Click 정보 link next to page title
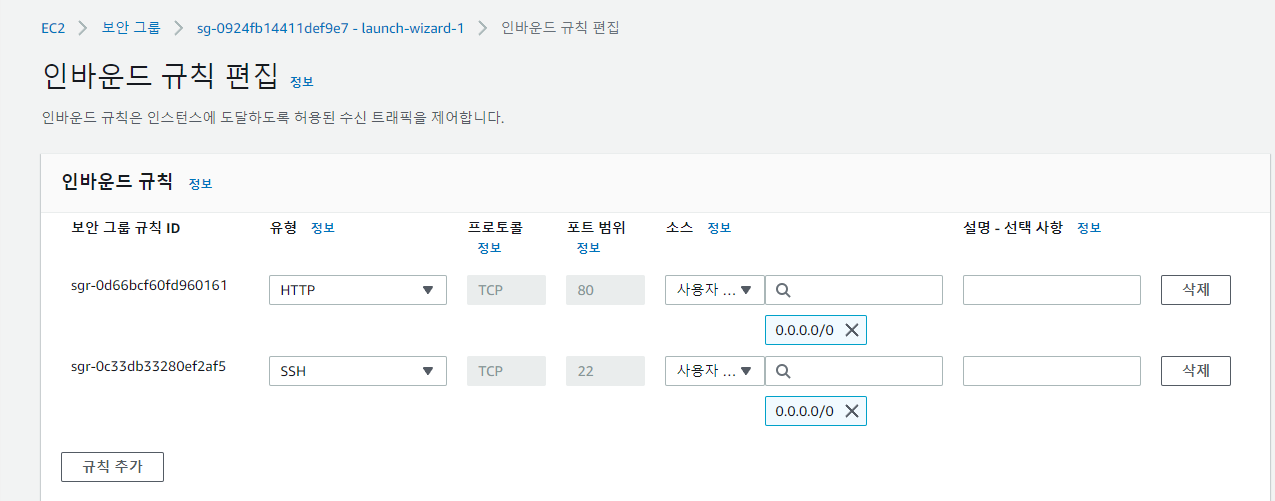Screen dimensions: 1275x501 302,81
